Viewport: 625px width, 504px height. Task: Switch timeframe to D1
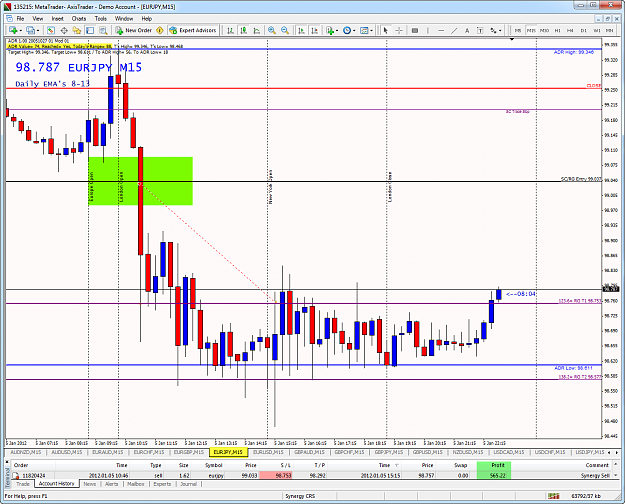click(x=584, y=30)
